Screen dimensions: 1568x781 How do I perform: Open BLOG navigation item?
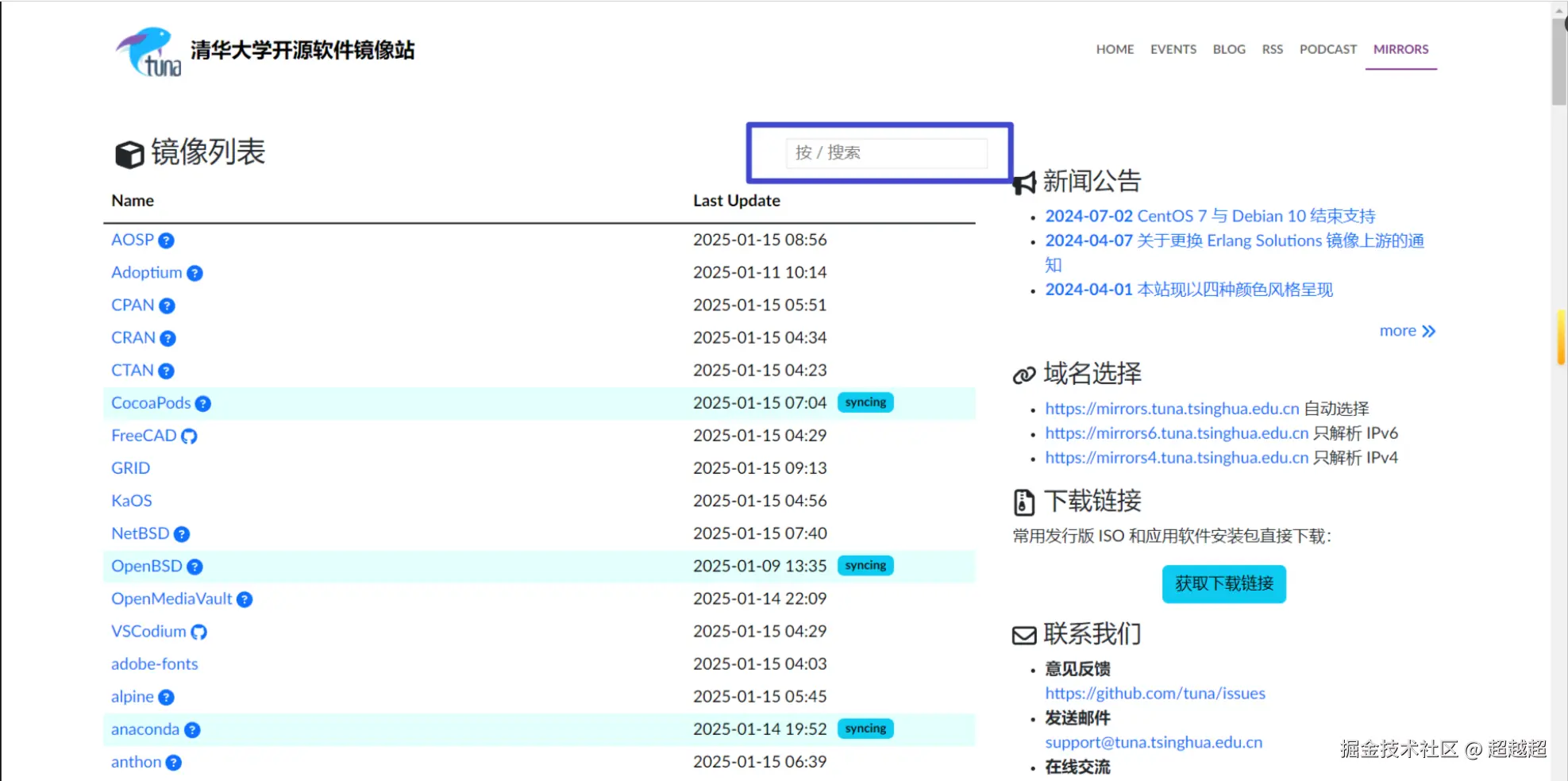(x=1229, y=49)
